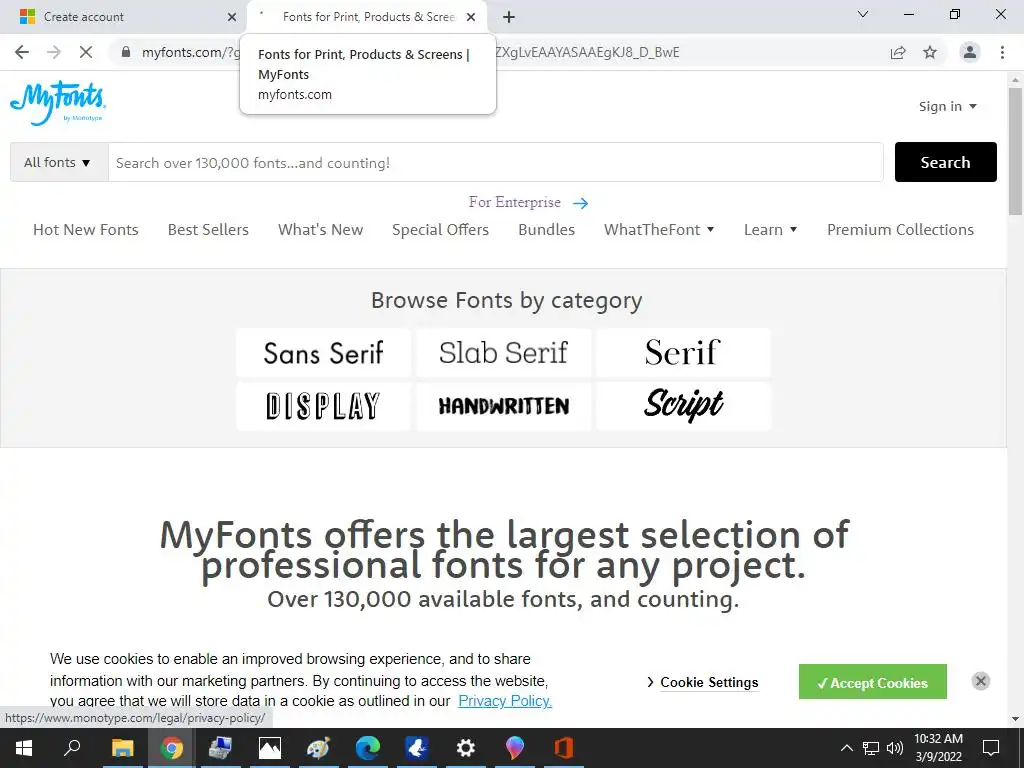Show hidden tray icons
The width and height of the screenshot is (1024, 768).
pos(846,748)
